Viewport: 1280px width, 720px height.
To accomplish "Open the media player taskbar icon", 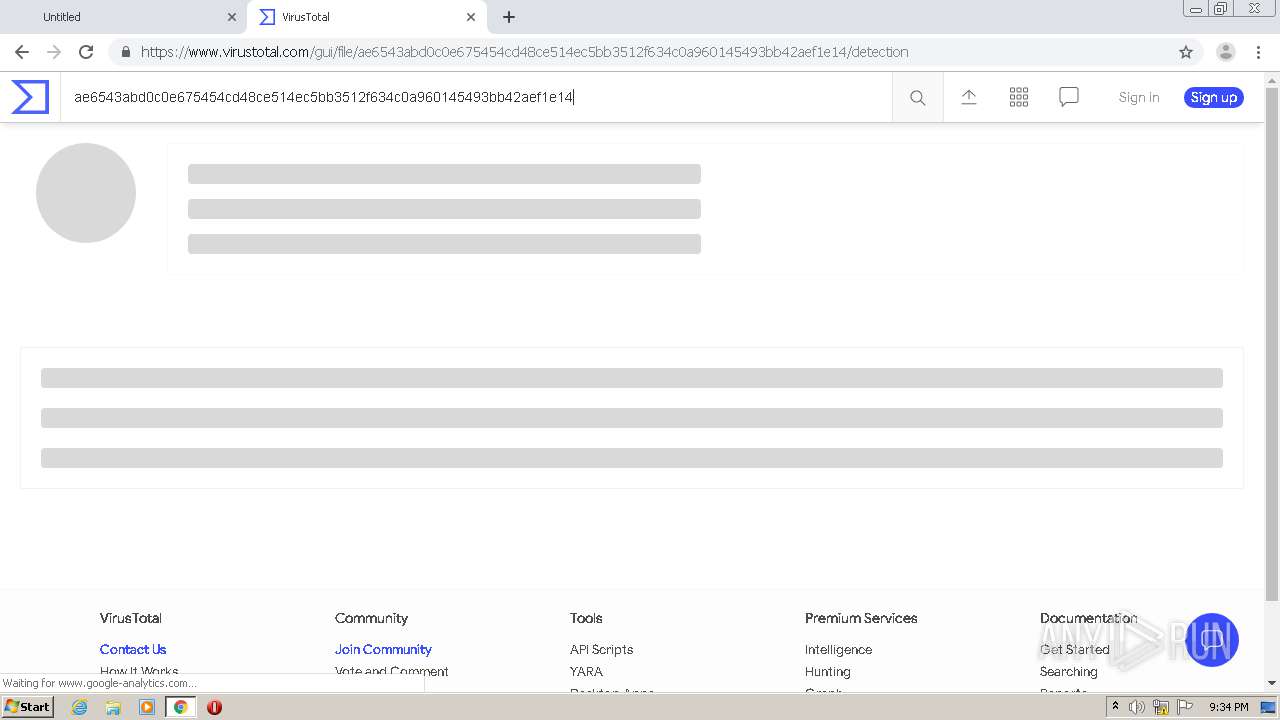I will [x=147, y=707].
